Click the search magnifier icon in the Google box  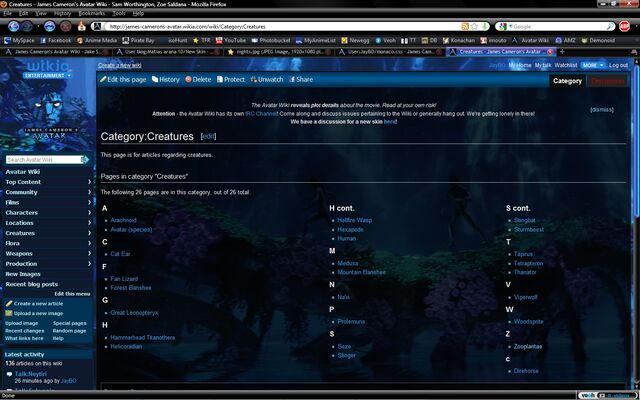click(x=610, y=27)
